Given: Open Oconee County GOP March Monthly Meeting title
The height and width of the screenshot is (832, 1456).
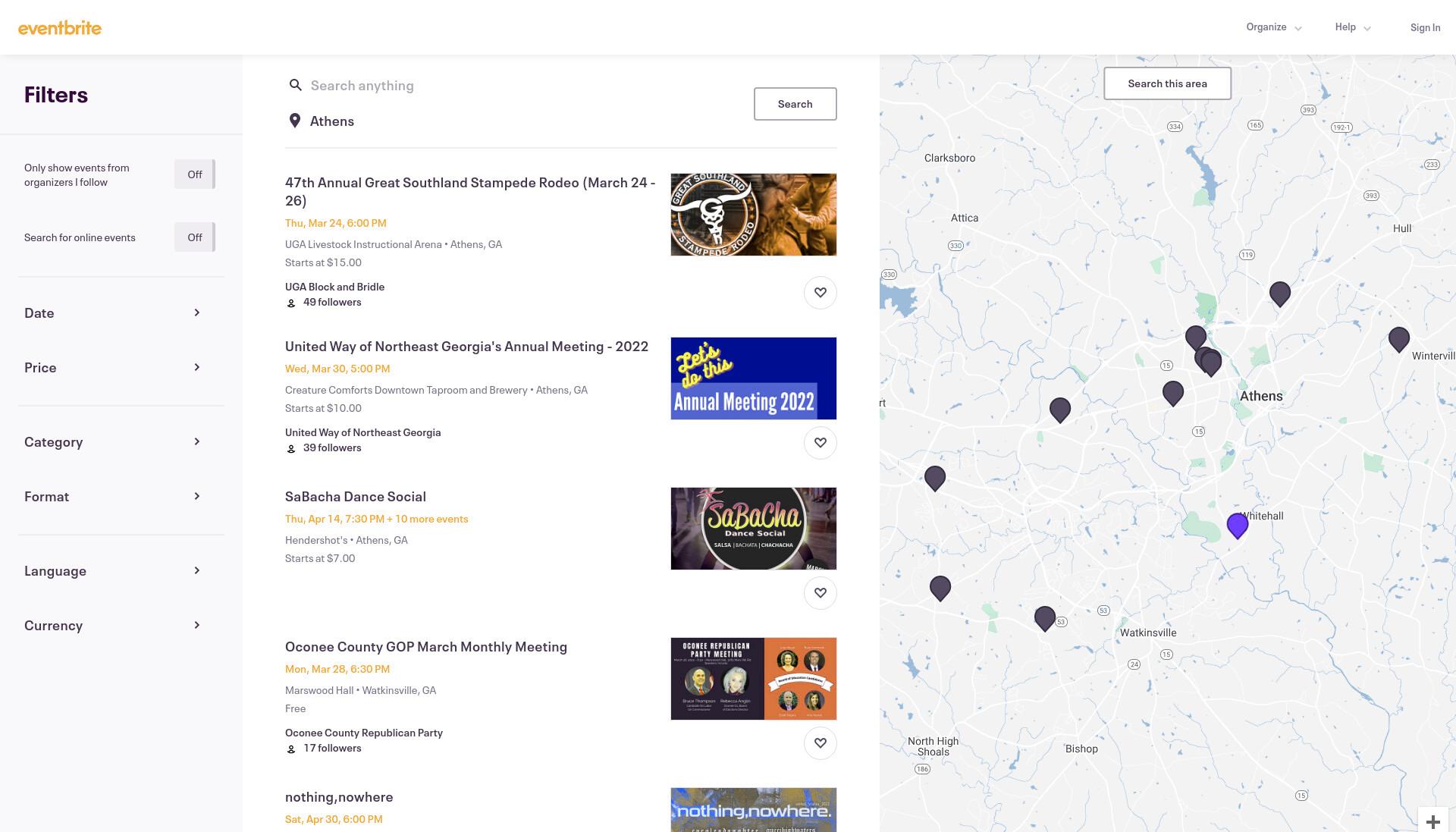Looking at the screenshot, I should tap(426, 647).
